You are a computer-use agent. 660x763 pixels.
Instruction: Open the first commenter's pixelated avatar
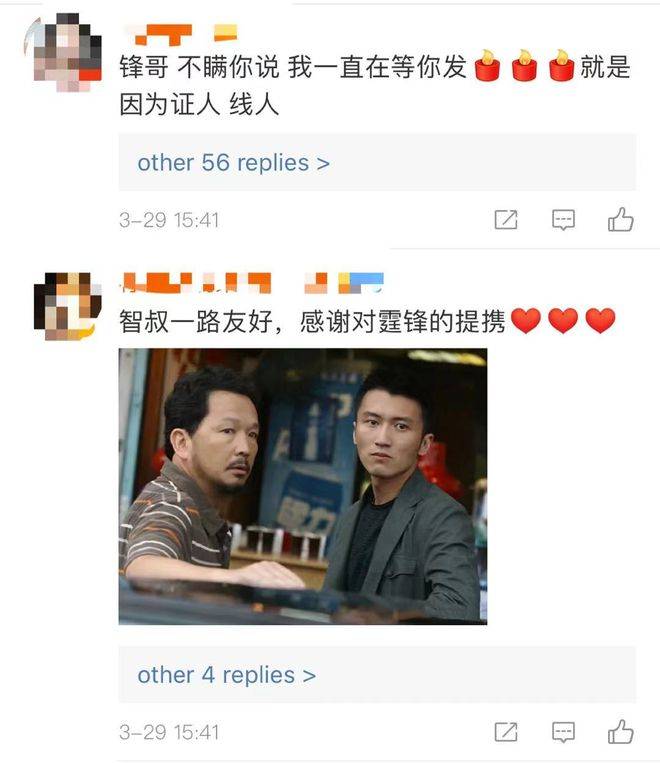64,53
